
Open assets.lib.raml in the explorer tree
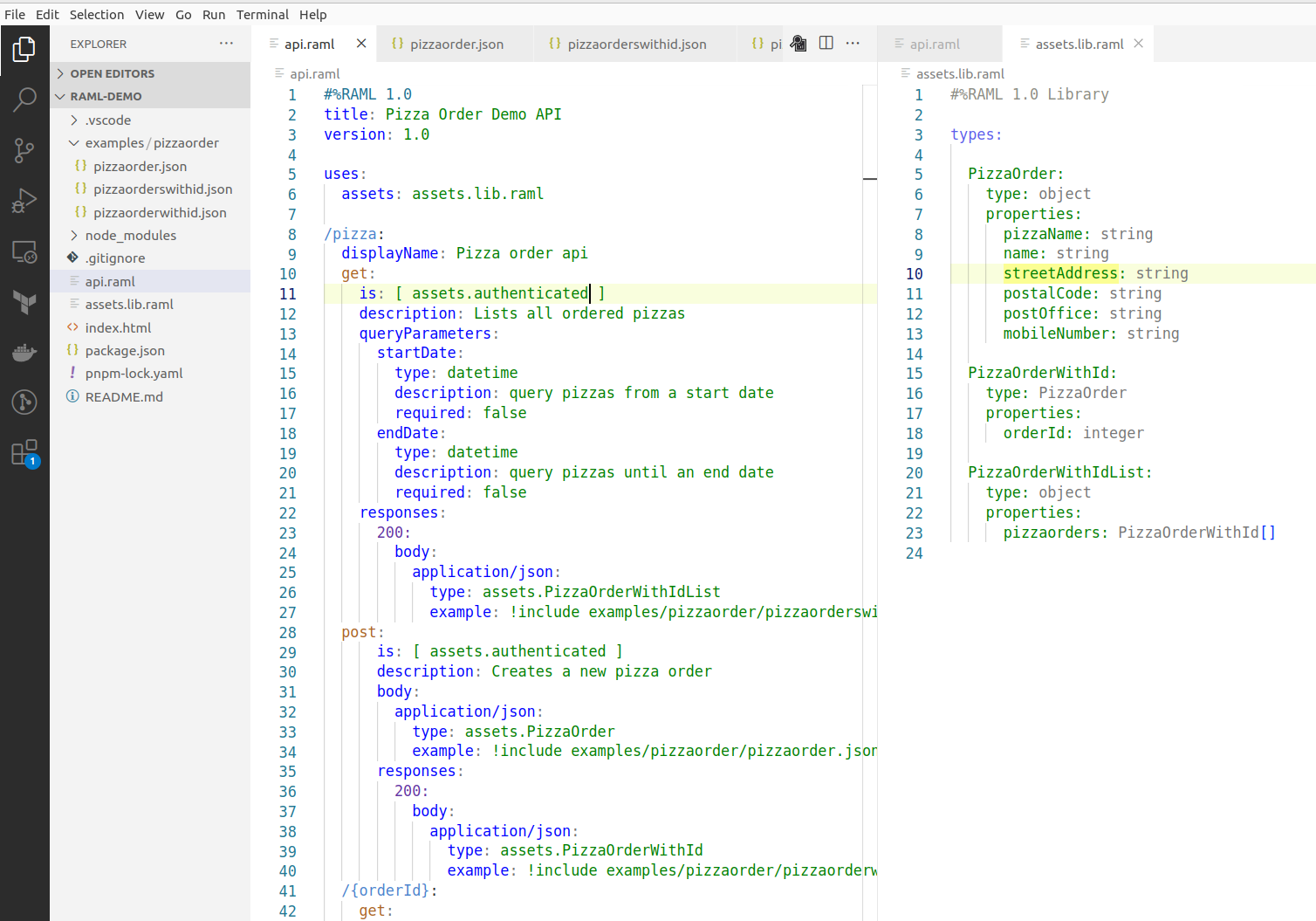tap(150, 304)
